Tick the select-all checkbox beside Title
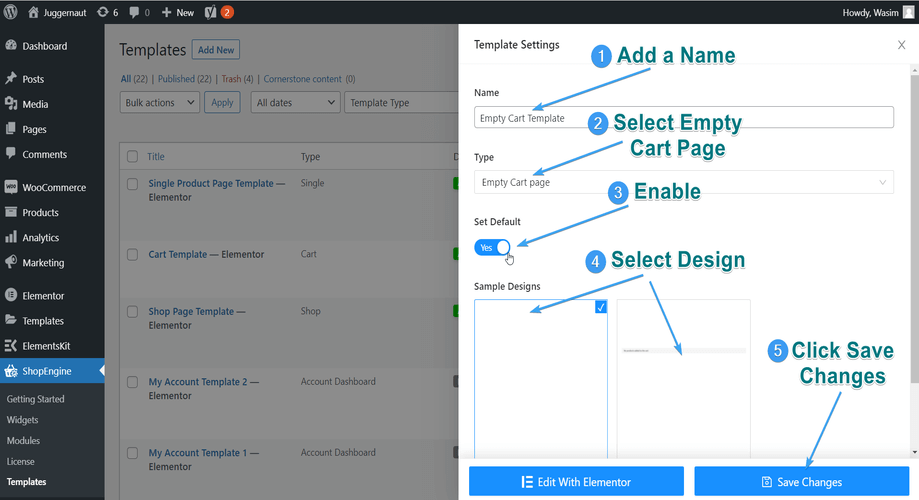Image resolution: width=919 pixels, height=500 pixels. pos(132,157)
